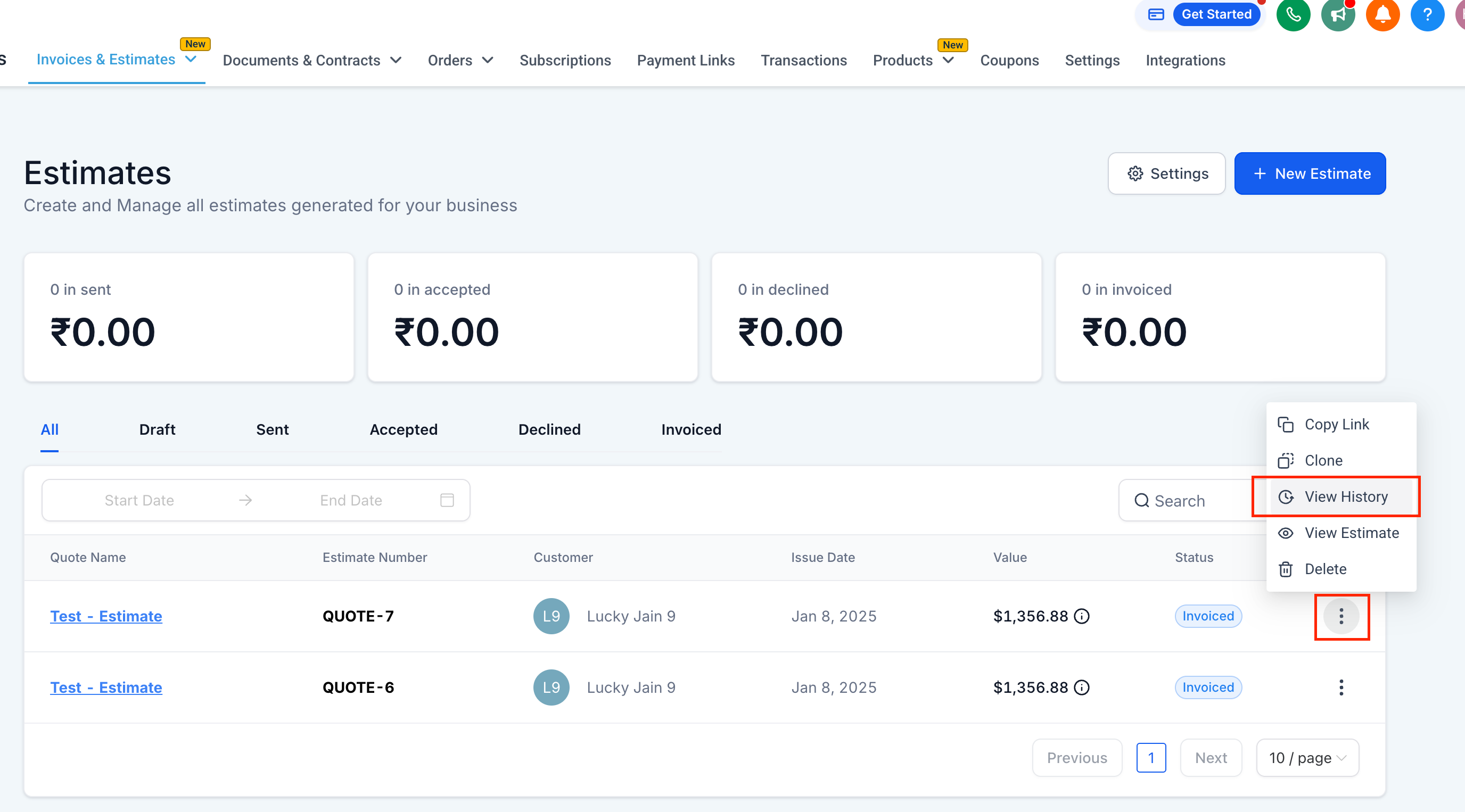Viewport: 1465px width, 812px height.
Task: Open the QUOTE-7 Test - Estimate link
Action: pyautogui.click(x=106, y=616)
